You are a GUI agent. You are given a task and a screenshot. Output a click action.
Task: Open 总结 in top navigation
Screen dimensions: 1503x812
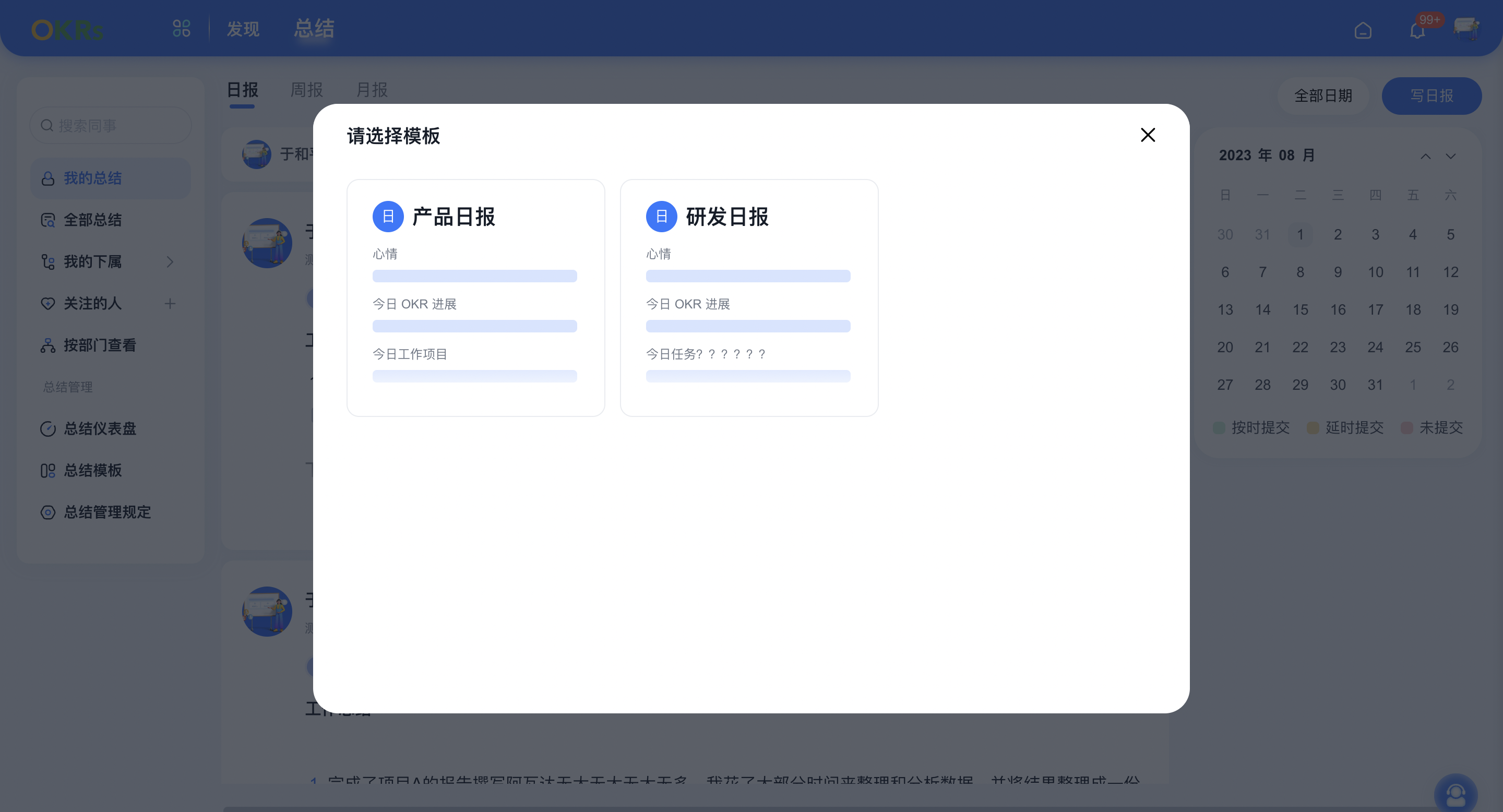pos(315,29)
